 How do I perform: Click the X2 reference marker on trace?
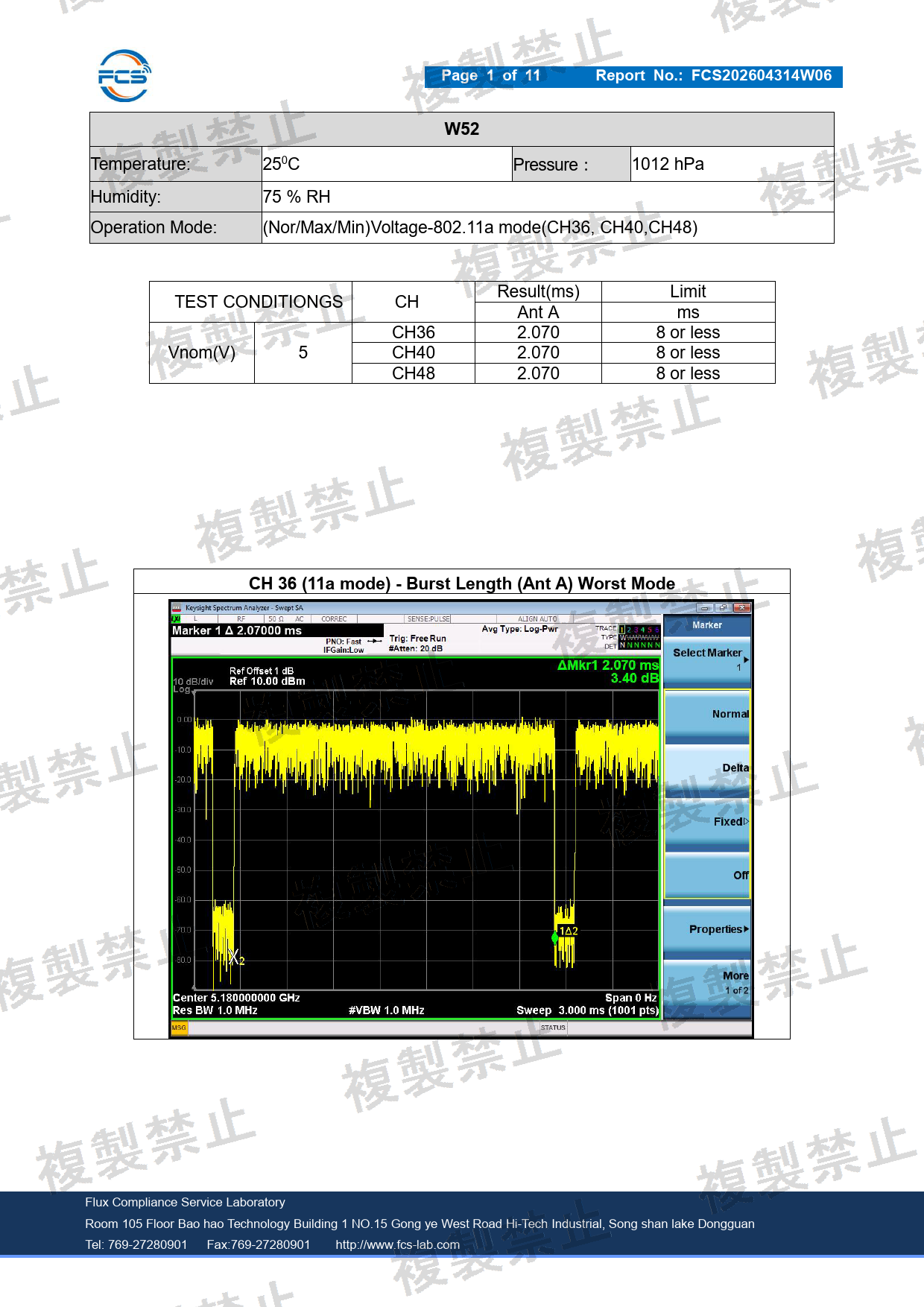(x=236, y=958)
